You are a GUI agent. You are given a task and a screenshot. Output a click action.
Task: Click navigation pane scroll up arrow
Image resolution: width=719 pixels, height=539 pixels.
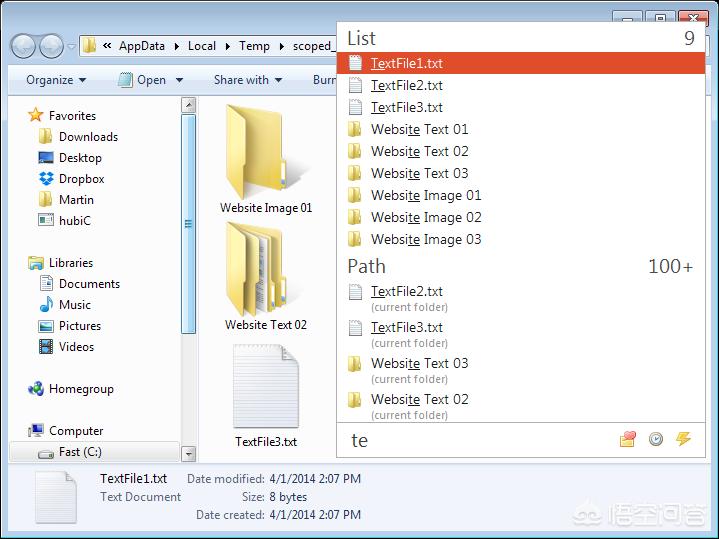tap(188, 105)
